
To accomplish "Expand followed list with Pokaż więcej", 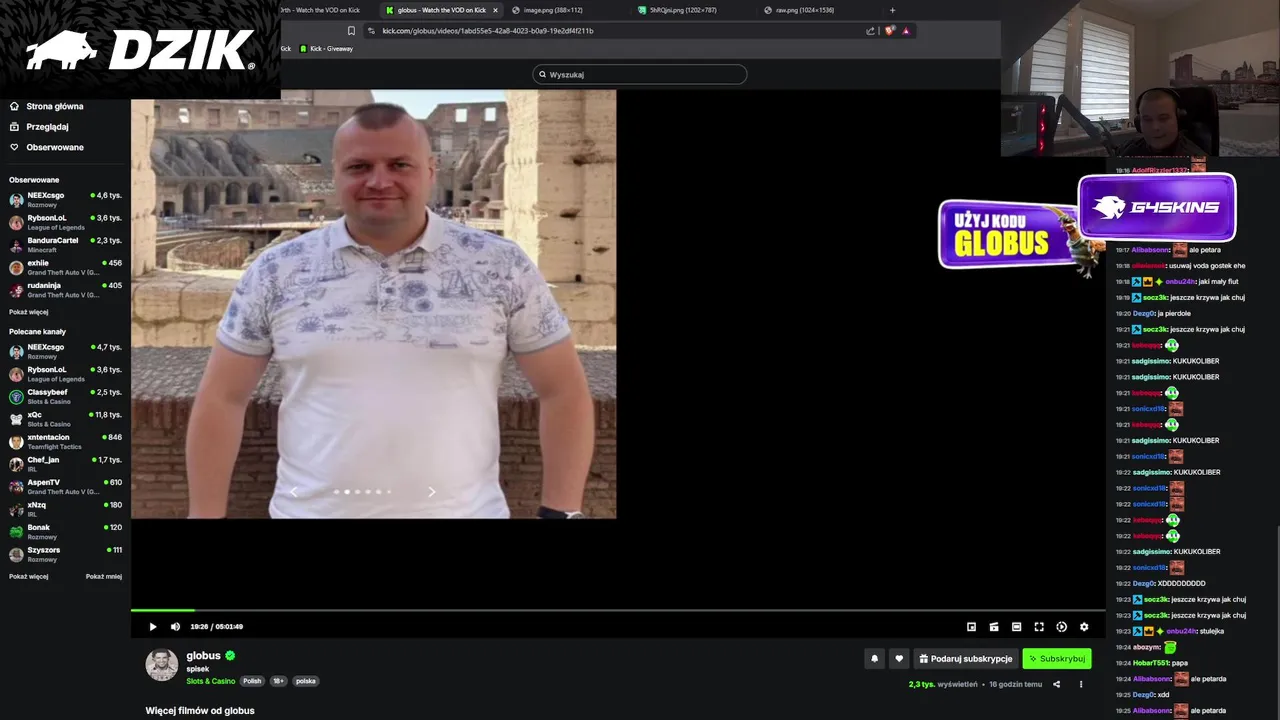I will [29, 312].
